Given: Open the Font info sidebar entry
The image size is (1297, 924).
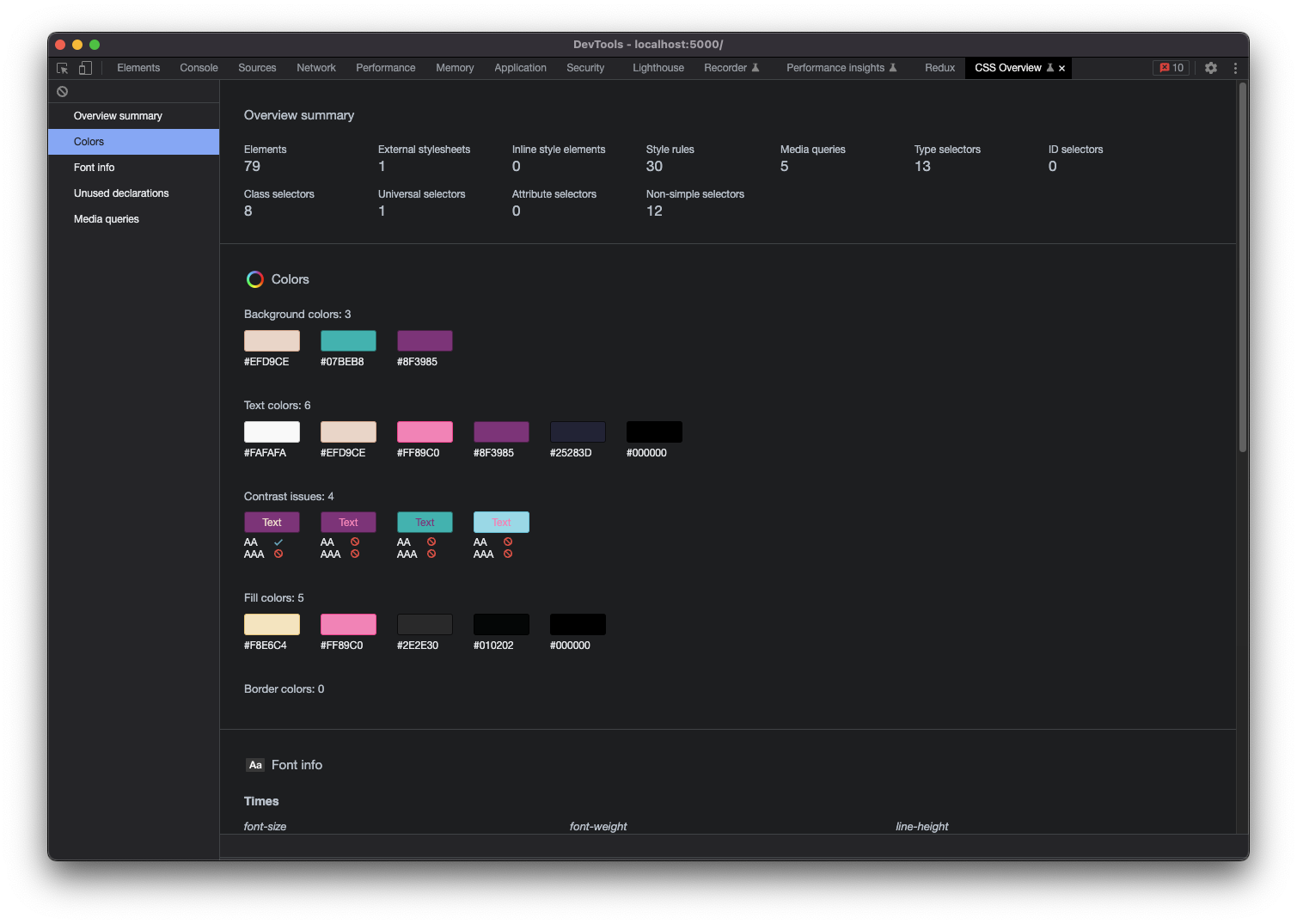Looking at the screenshot, I should 94,167.
